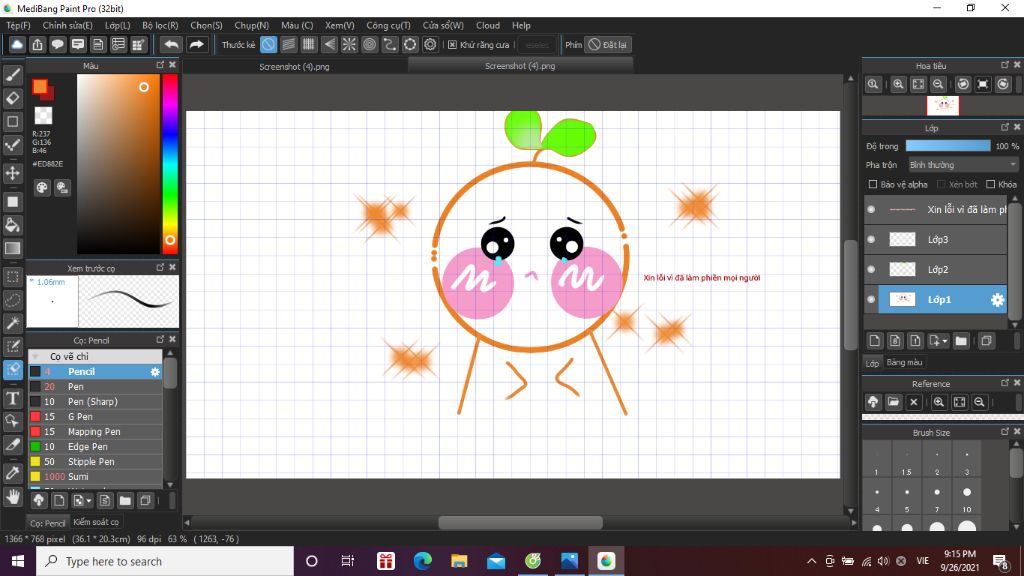Open Lớp1 layer settings gear
This screenshot has height=576, width=1024.
click(997, 300)
